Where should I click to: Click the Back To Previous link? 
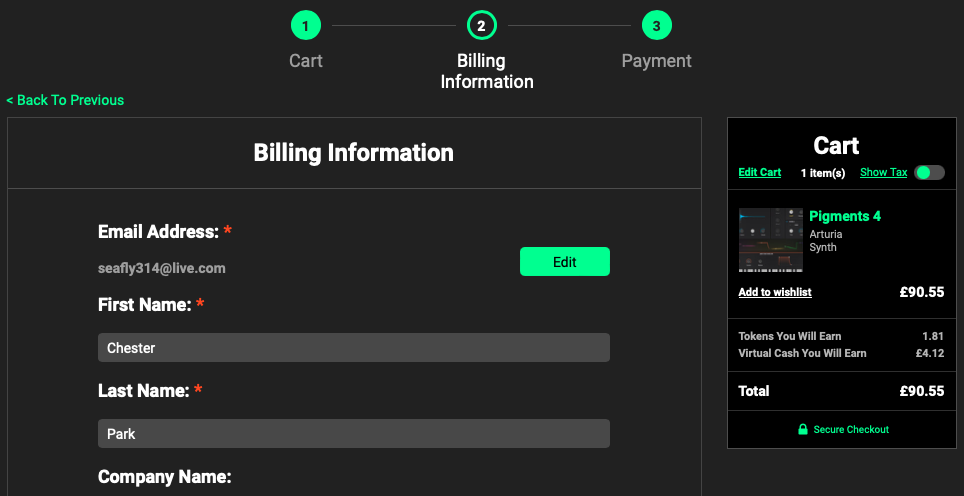(65, 100)
